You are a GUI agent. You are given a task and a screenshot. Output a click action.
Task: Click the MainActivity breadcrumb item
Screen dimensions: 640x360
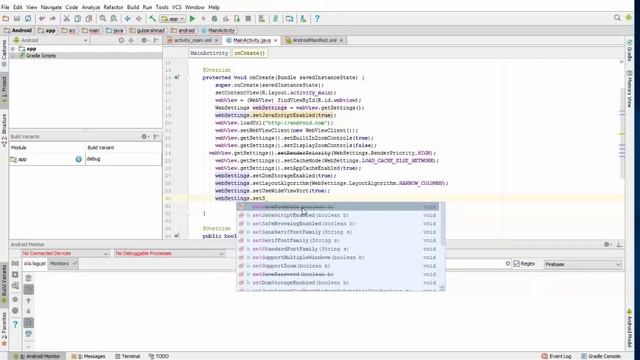coord(218,31)
